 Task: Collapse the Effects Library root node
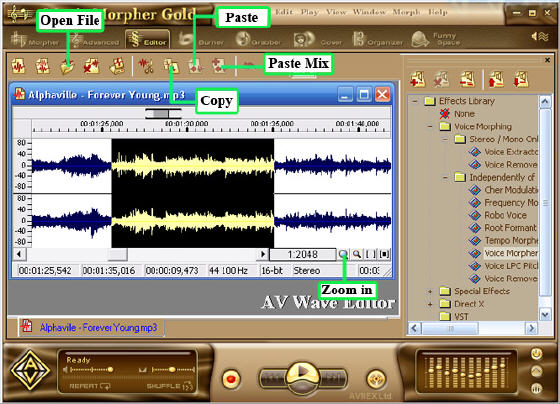click(x=415, y=101)
